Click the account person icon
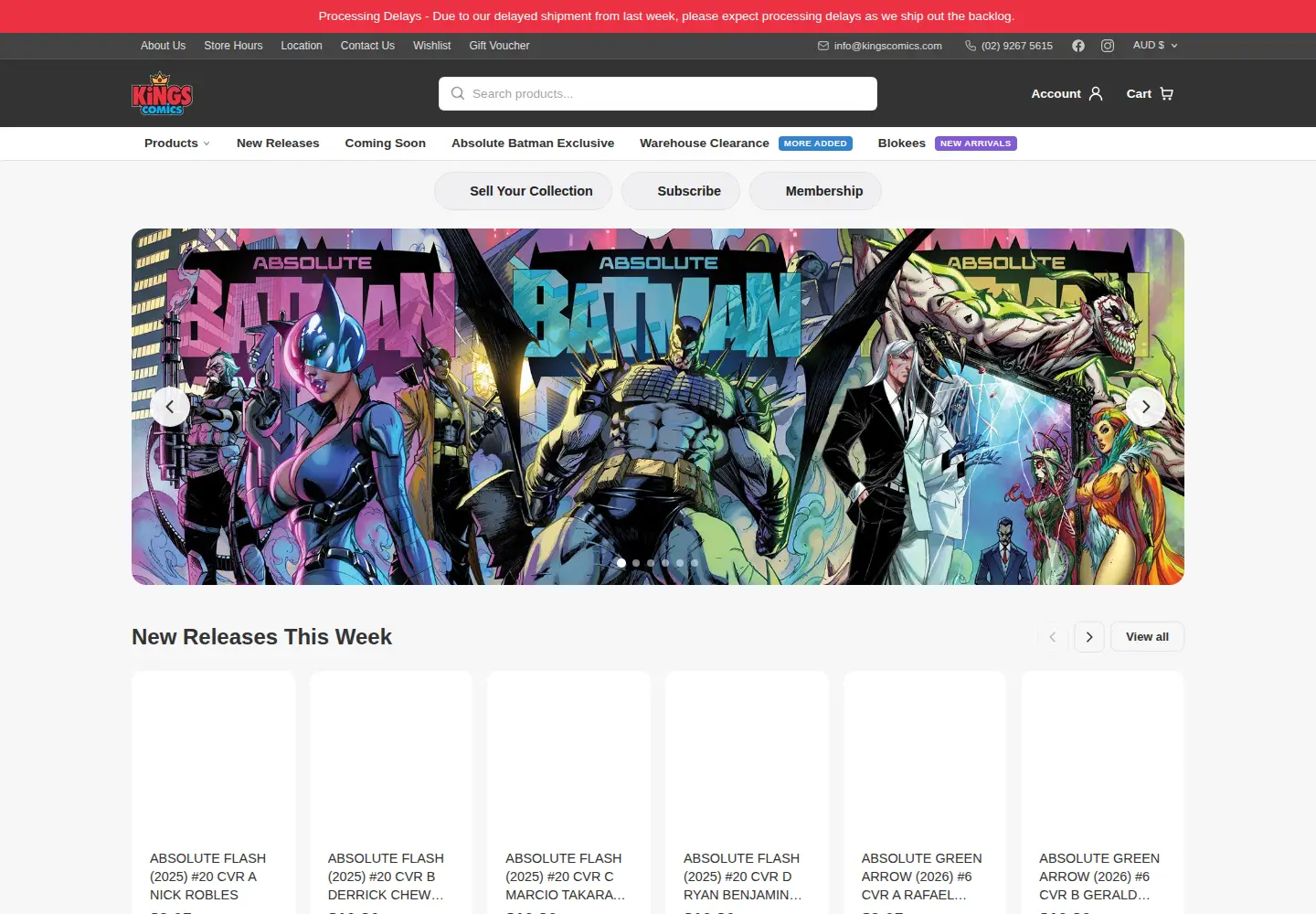Viewport: 1316px width, 914px height. coord(1096,93)
